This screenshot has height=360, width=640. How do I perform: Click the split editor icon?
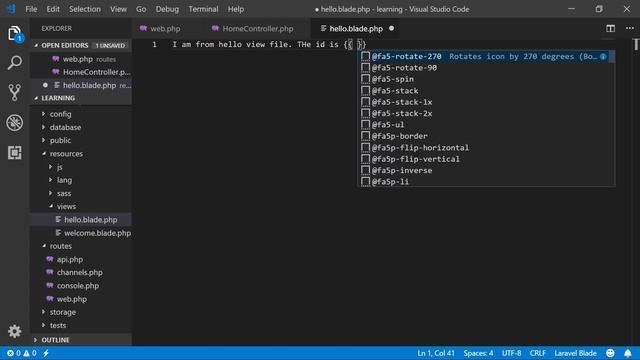pyautogui.click(x=610, y=28)
